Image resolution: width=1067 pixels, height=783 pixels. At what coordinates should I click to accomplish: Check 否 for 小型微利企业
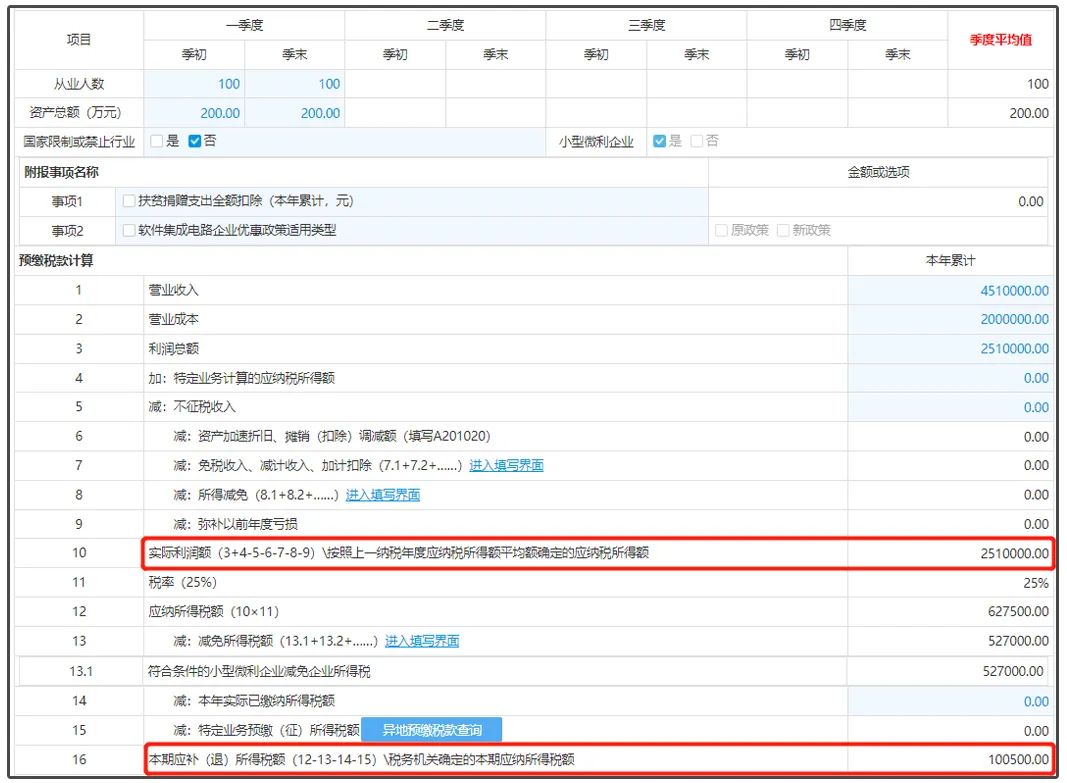[697, 141]
